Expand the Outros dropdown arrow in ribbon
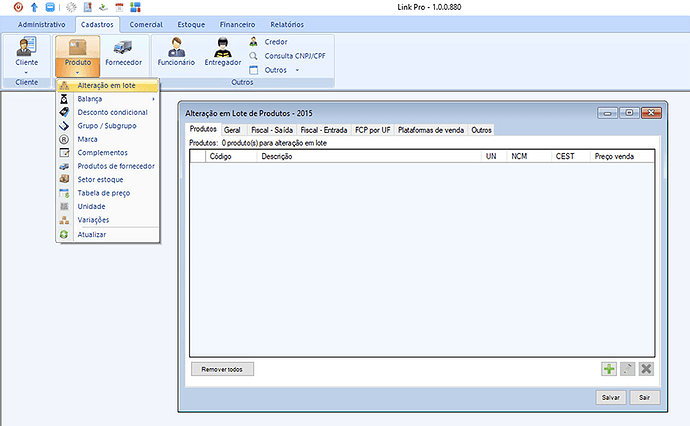 pyautogui.click(x=297, y=70)
